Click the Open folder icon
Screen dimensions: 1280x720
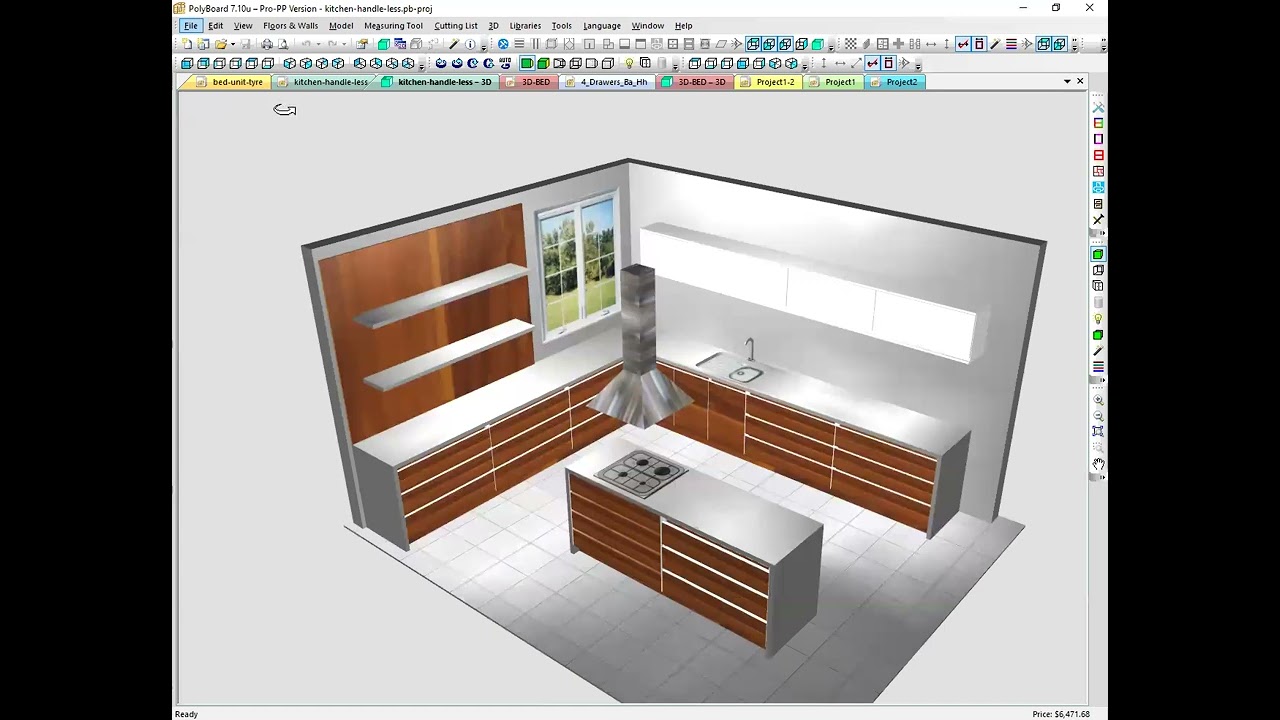220,44
